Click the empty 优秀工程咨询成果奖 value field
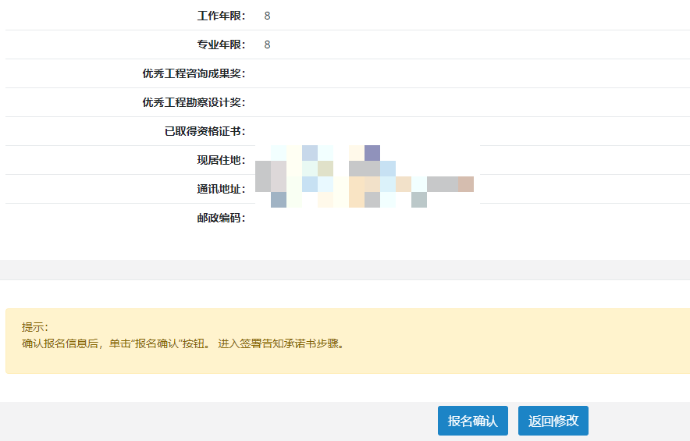 pyautogui.click(x=400, y=74)
